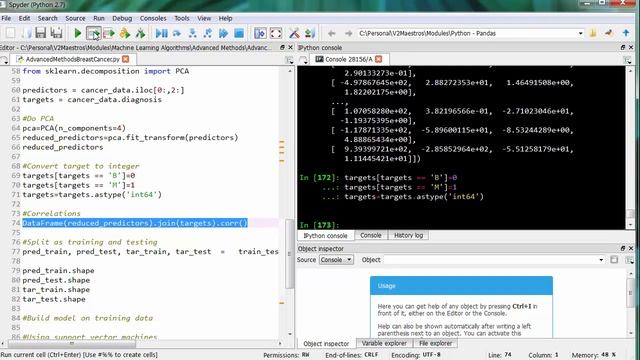Click the Save file toolbar icon

pyautogui.click(x=40, y=33)
